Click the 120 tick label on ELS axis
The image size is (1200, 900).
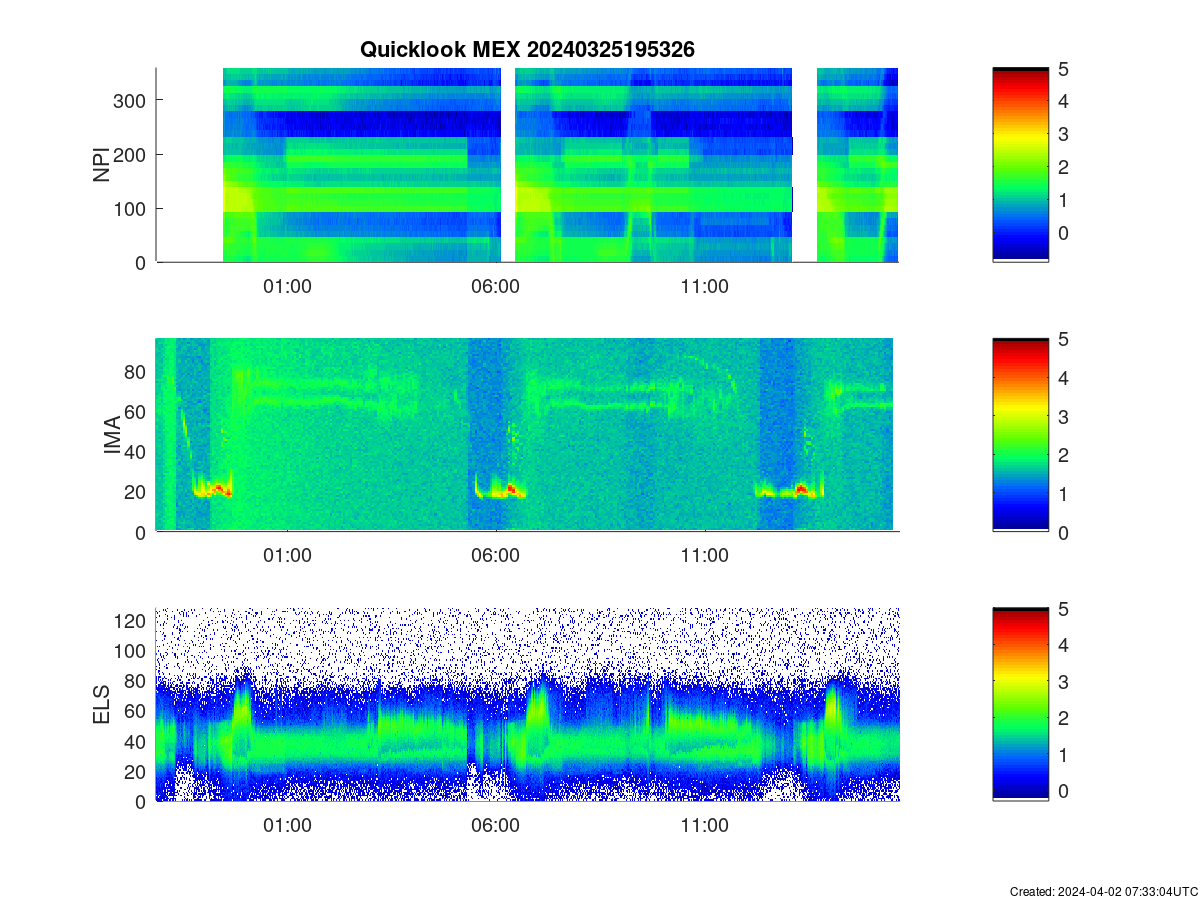point(131,621)
